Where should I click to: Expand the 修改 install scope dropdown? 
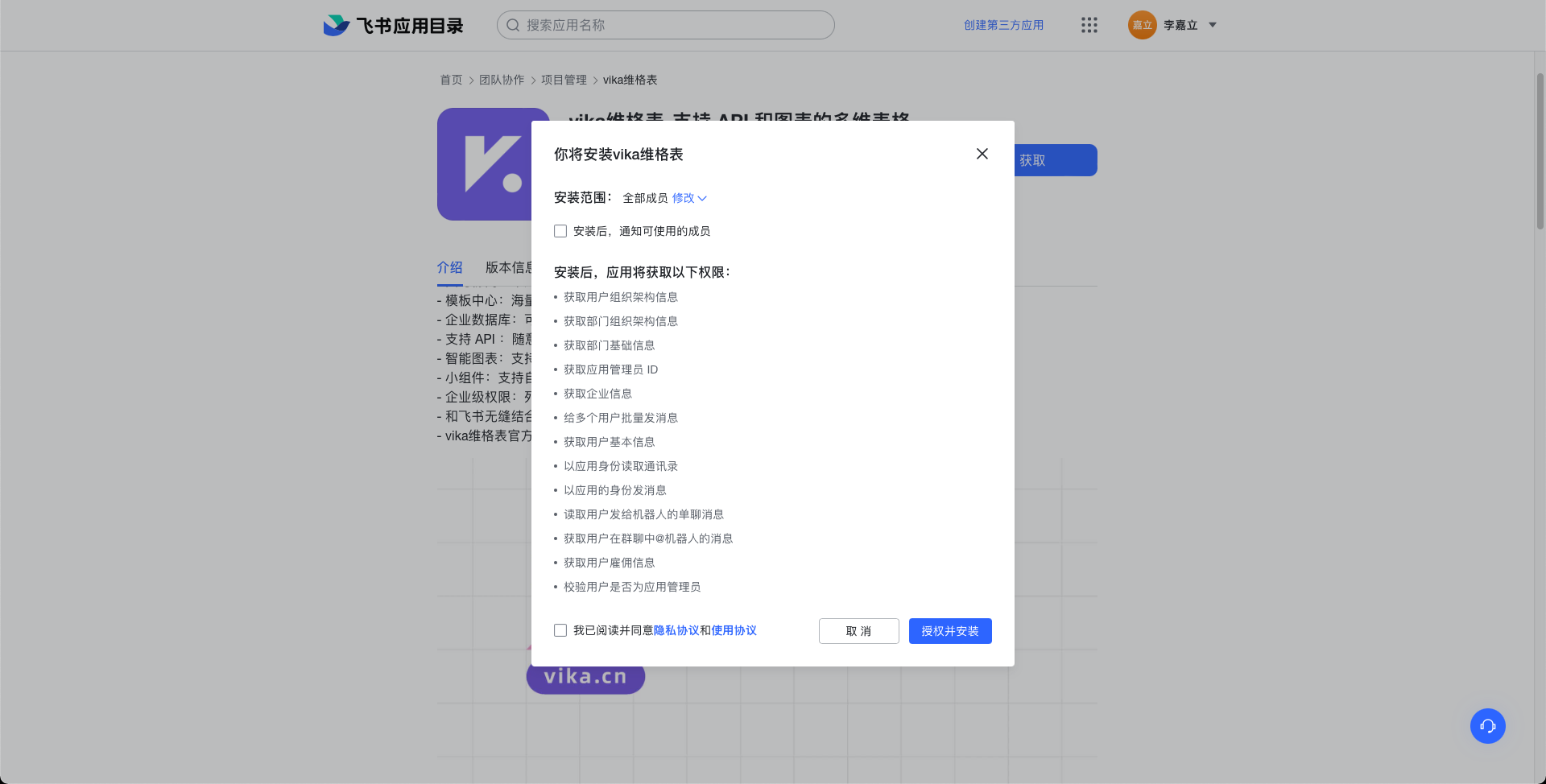tap(689, 198)
